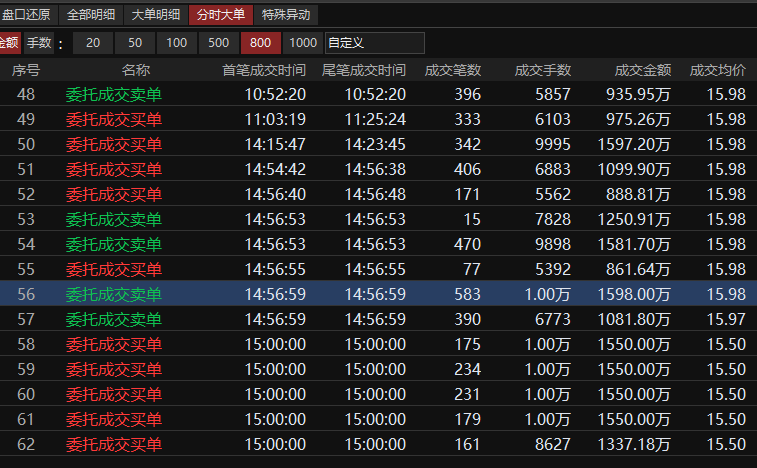This screenshot has height=468, width=757.
Task: Select row 60 委托成交买单
Action: click(378, 395)
